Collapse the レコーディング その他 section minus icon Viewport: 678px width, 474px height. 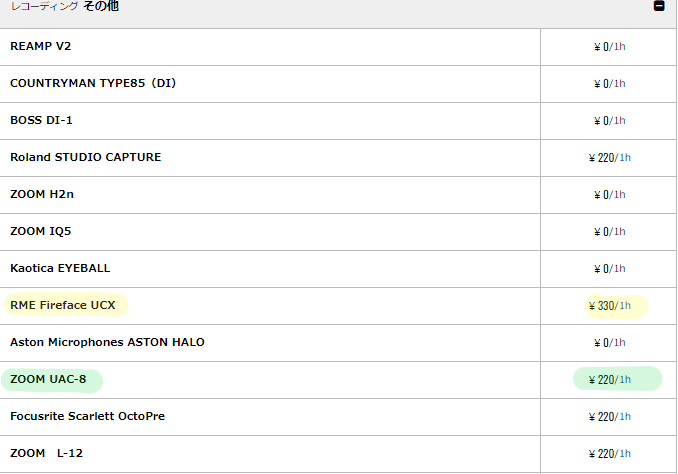[x=659, y=6]
